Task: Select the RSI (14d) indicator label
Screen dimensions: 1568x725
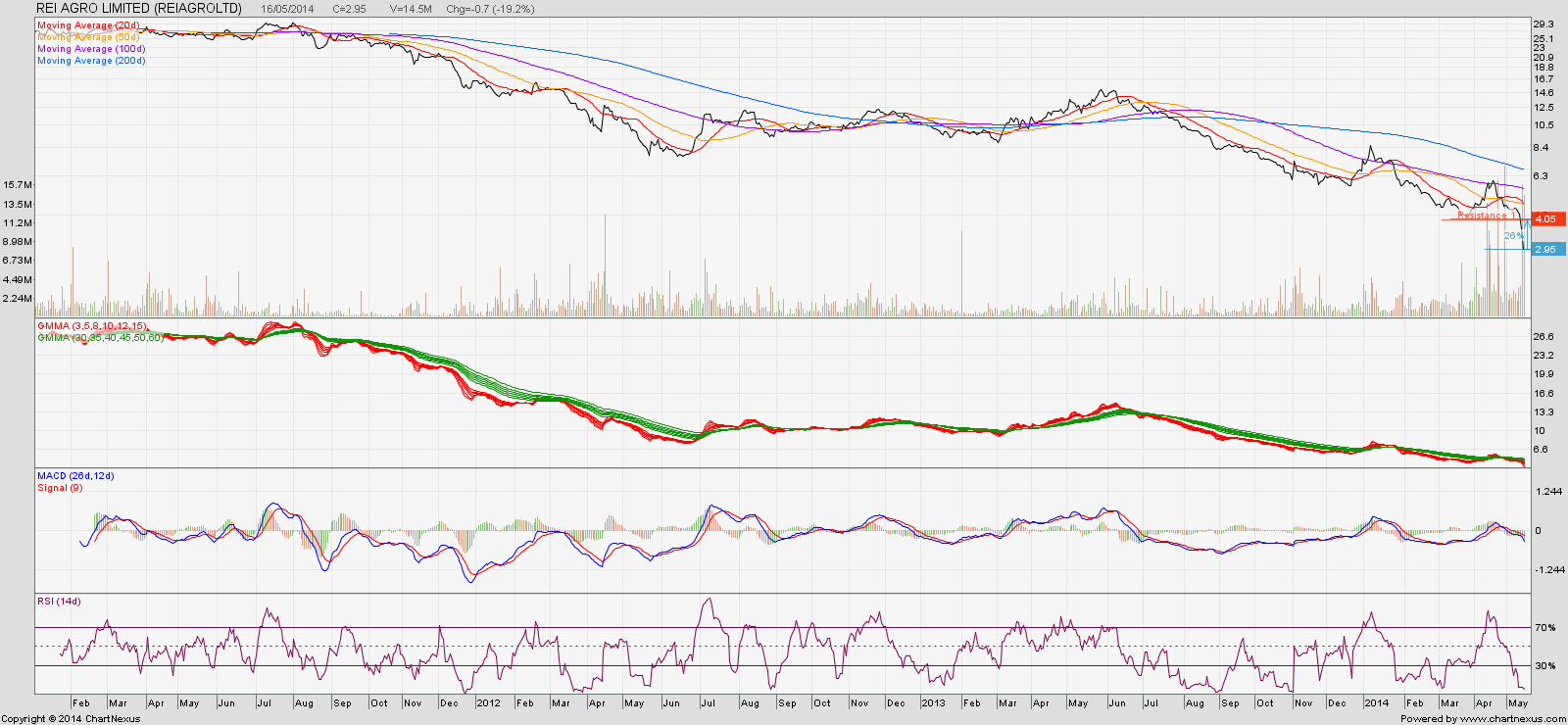Action: coord(59,602)
